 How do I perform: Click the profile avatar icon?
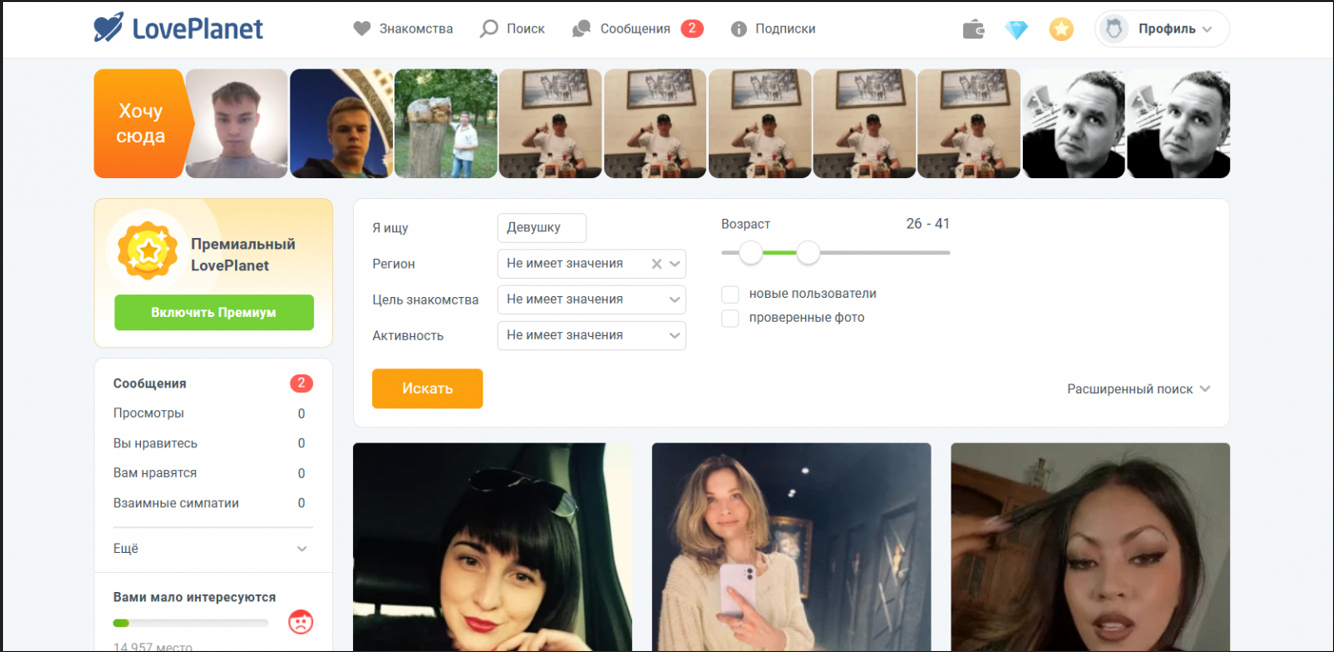click(1113, 29)
